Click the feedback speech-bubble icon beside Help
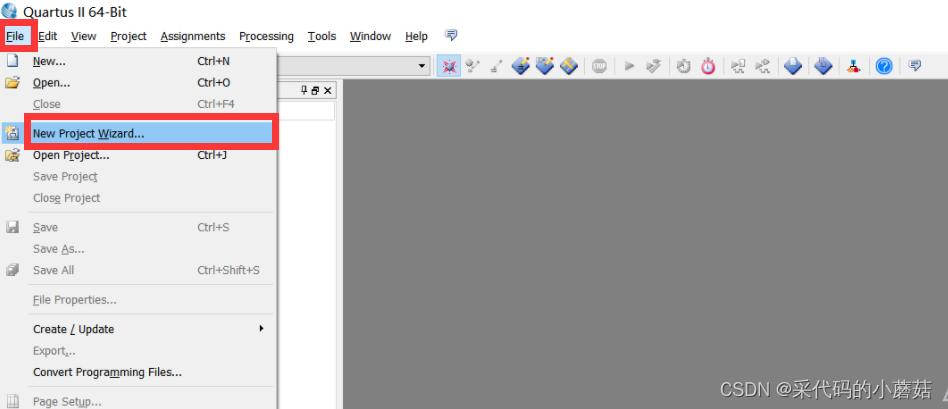 [x=451, y=35]
